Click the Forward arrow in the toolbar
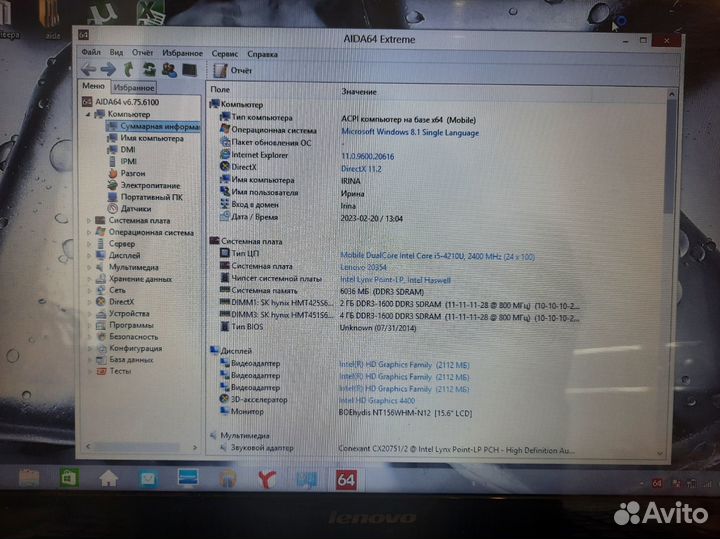The height and width of the screenshot is (539, 720). tap(107, 70)
